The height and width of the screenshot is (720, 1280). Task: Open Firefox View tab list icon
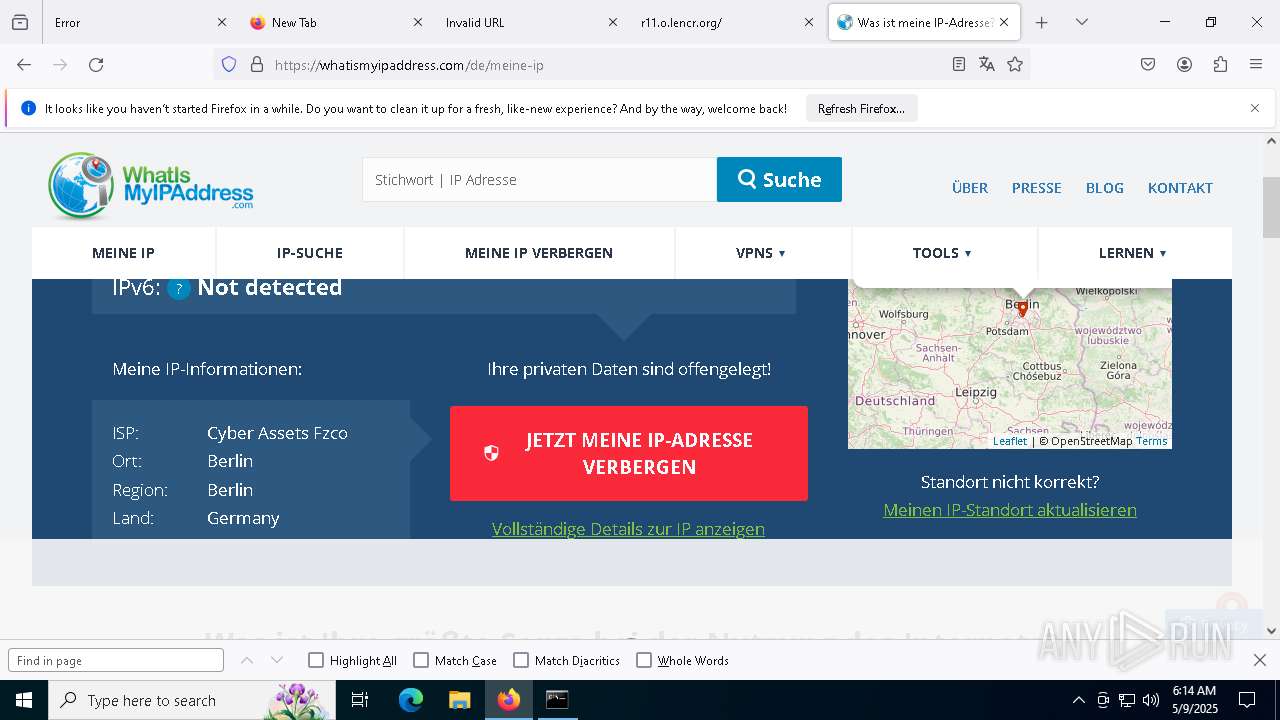click(x=20, y=22)
